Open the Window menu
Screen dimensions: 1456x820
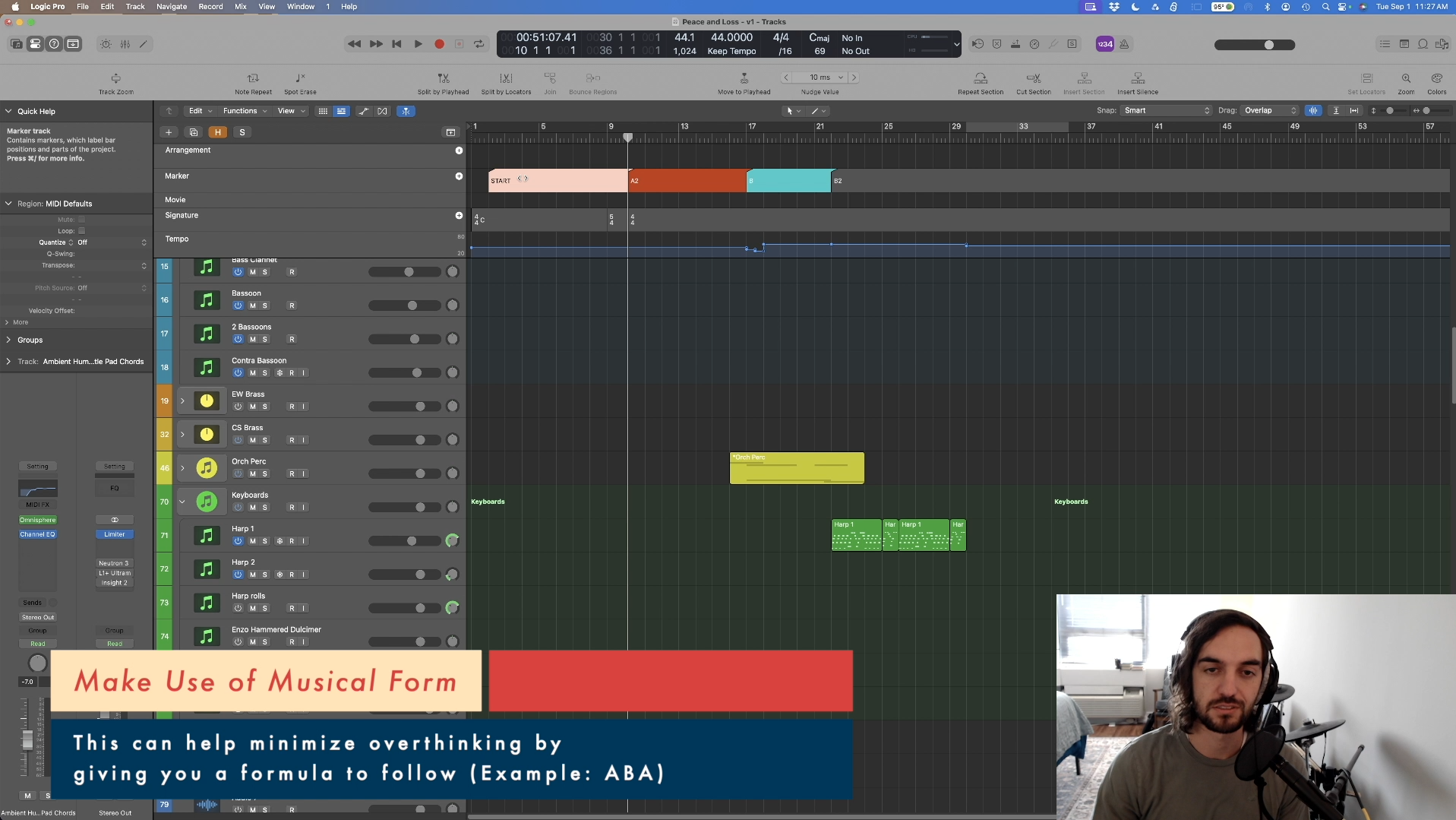[x=301, y=6]
